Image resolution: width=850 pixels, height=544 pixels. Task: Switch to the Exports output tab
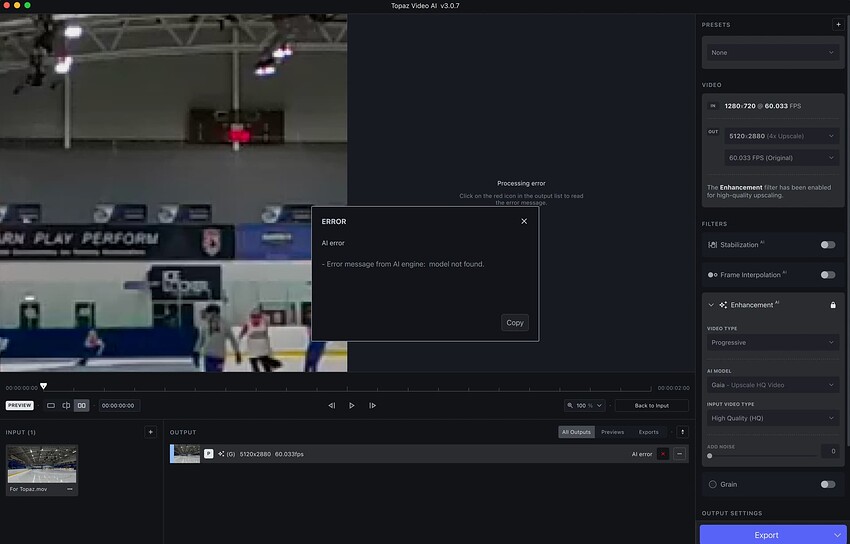(x=648, y=432)
